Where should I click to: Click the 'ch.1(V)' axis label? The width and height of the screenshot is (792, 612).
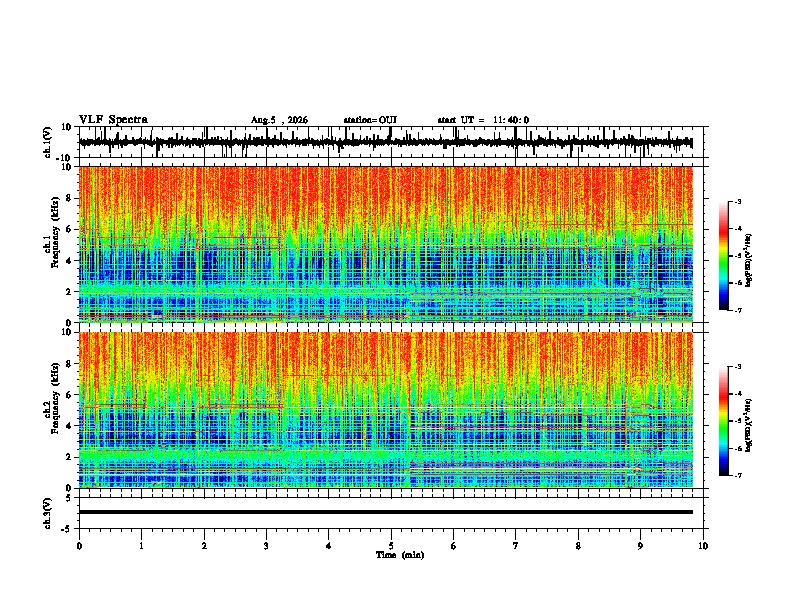[47, 142]
